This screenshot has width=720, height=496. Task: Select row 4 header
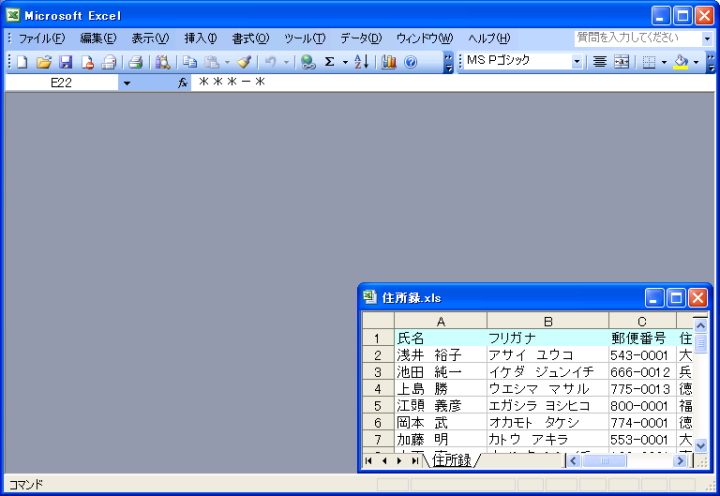[x=378, y=389]
